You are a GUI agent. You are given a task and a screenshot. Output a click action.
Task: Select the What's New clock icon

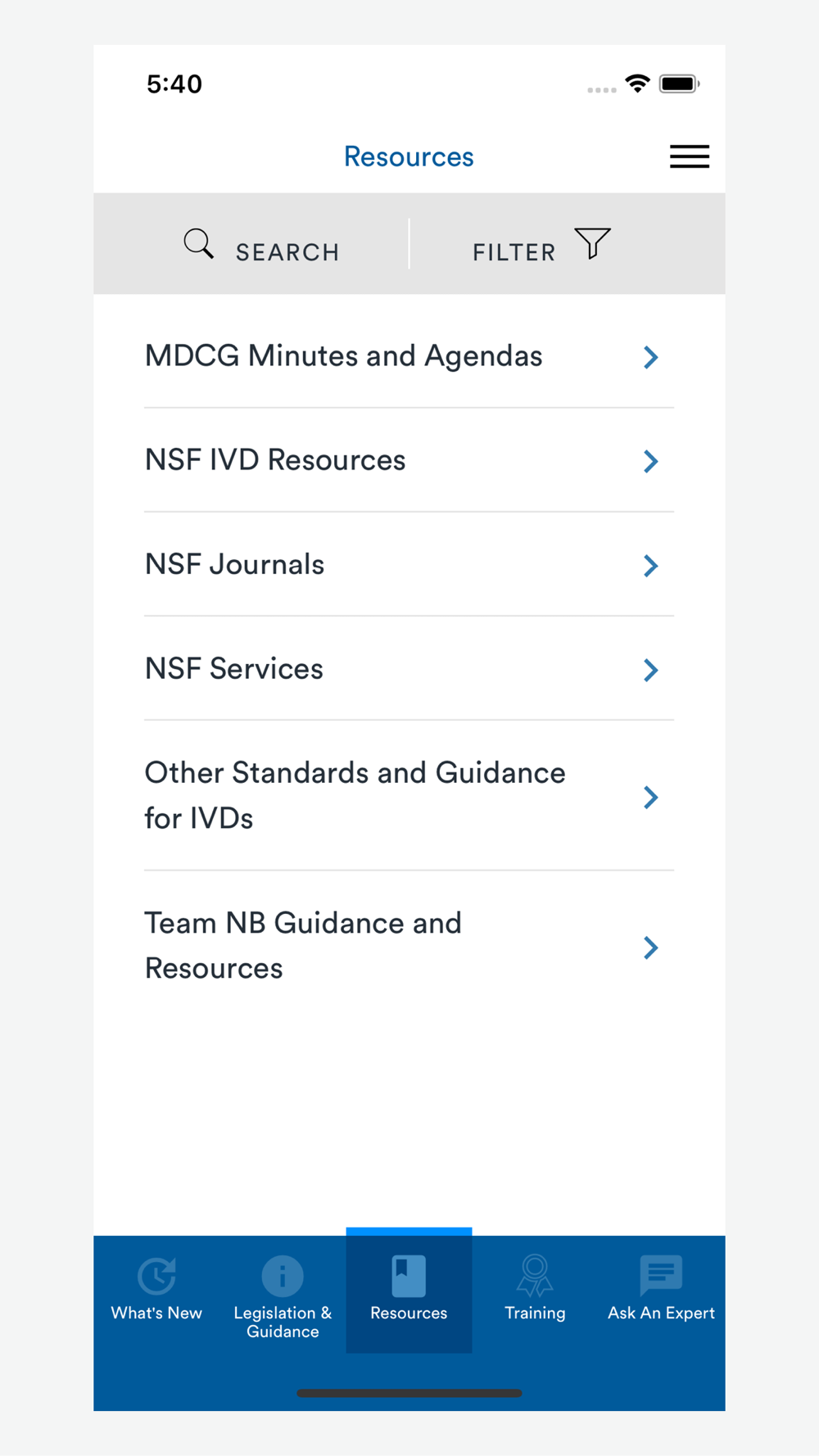click(x=156, y=1276)
